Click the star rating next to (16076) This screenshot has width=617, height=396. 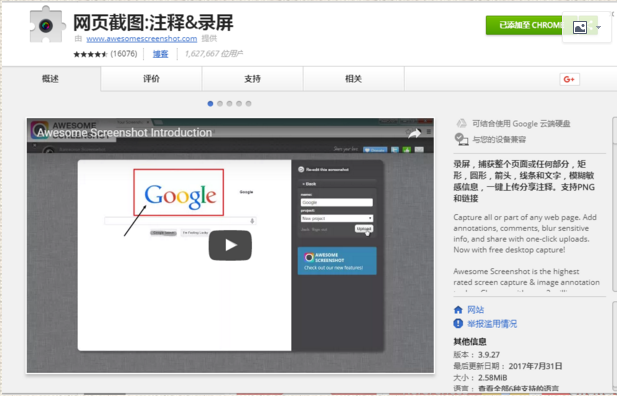click(x=90, y=54)
